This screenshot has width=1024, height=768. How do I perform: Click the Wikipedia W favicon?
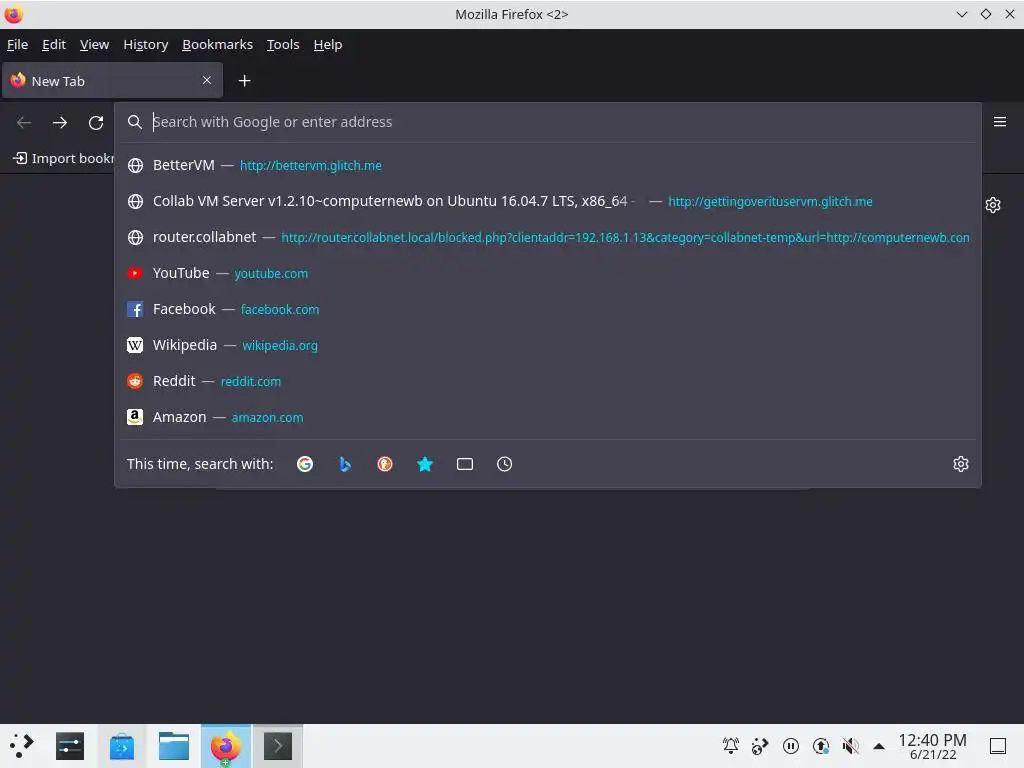click(135, 345)
